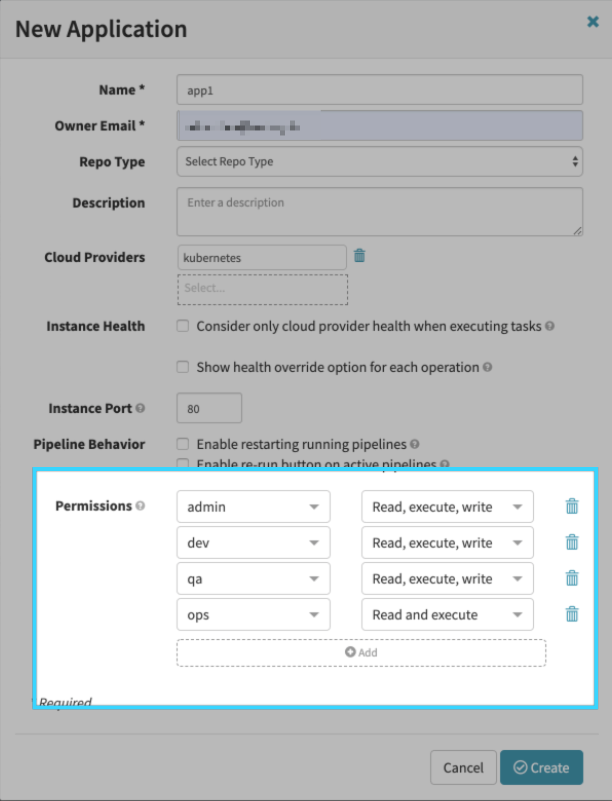
Task: Open the admin role dropdown
Action: (253, 507)
